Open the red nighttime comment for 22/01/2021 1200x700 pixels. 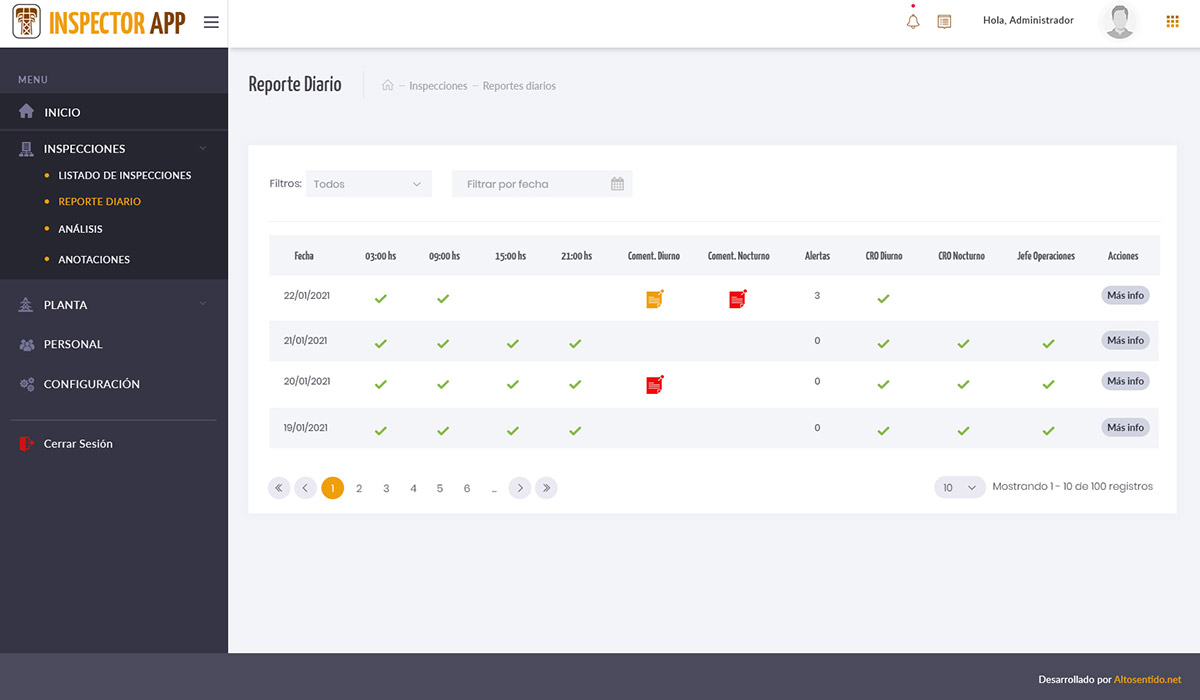pos(738,298)
